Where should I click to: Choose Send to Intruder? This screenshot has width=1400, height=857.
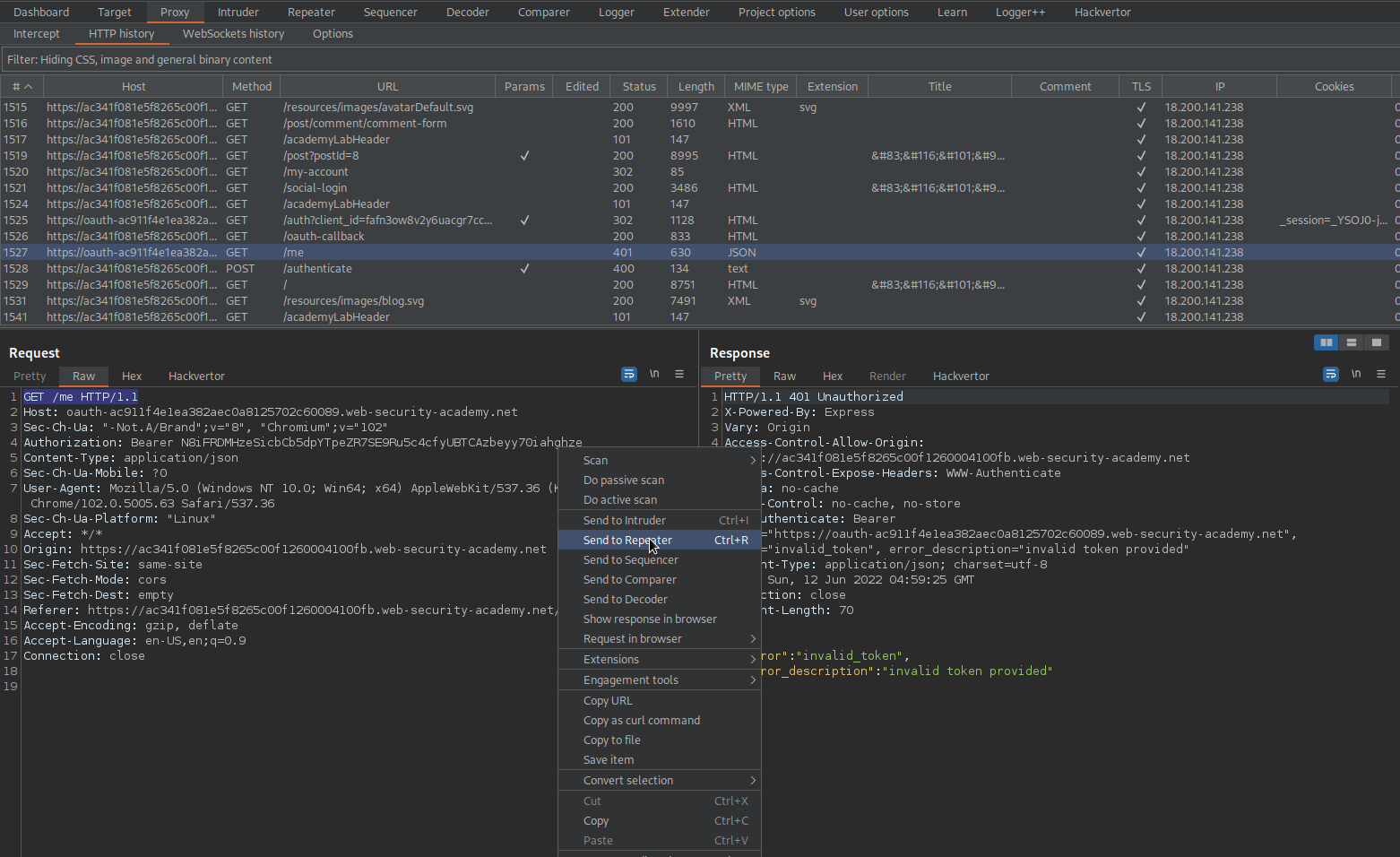tap(660, 520)
